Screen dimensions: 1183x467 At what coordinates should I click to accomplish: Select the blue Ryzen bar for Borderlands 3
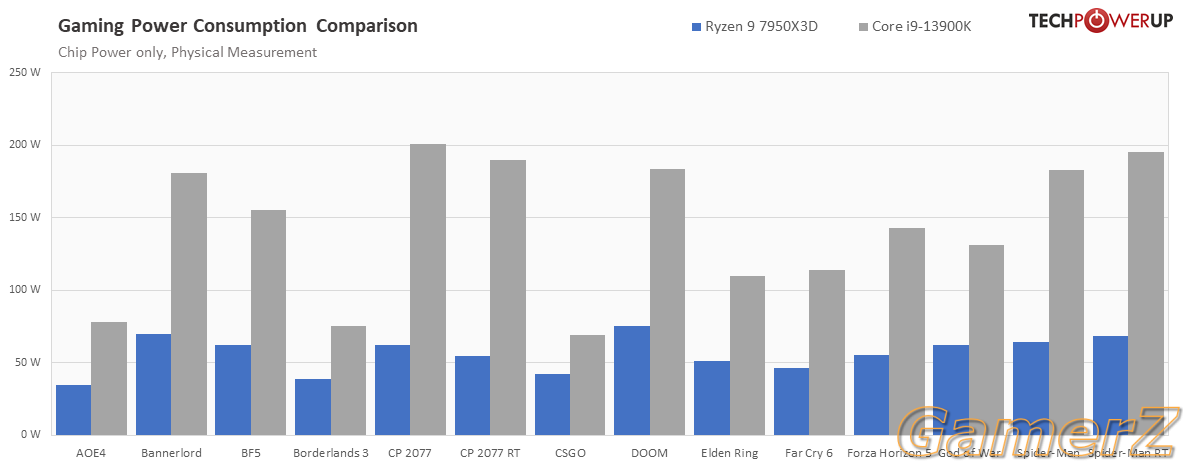313,407
